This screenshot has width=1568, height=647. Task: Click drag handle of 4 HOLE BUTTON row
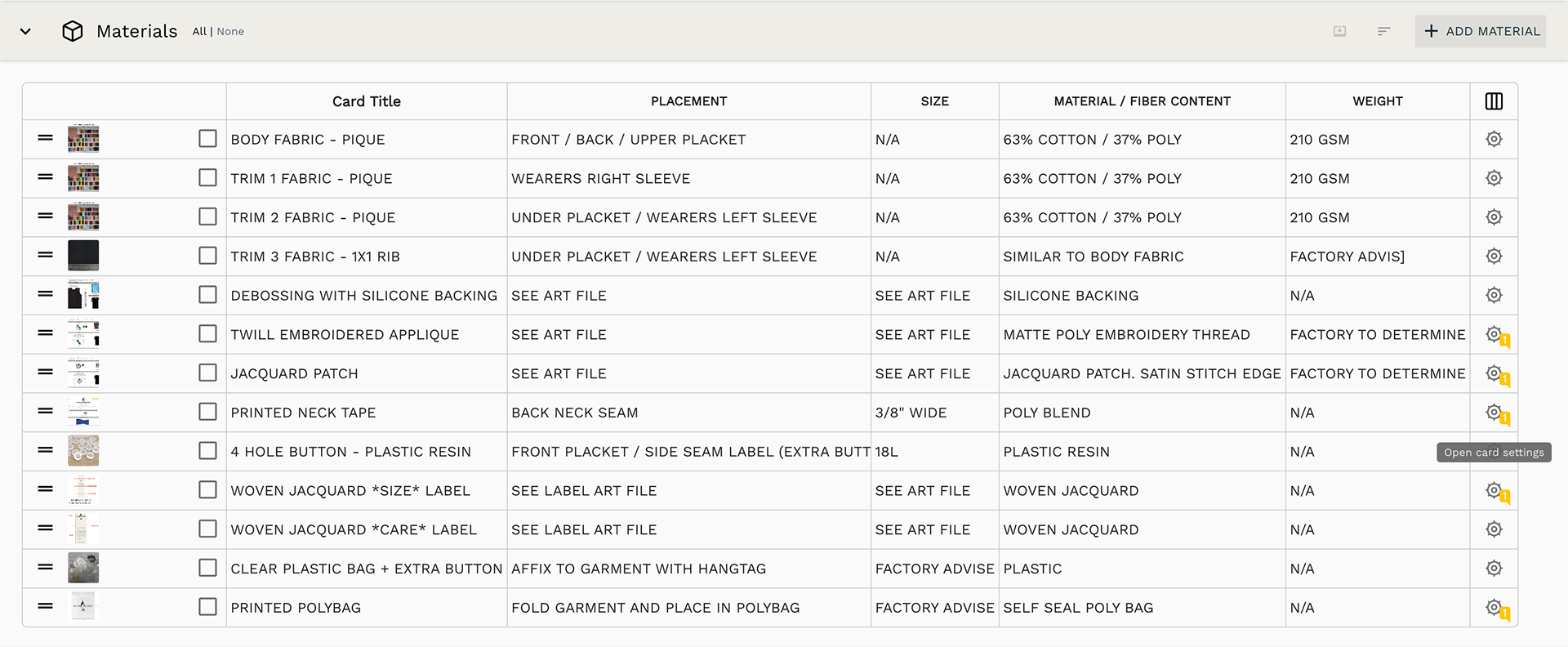point(46,450)
